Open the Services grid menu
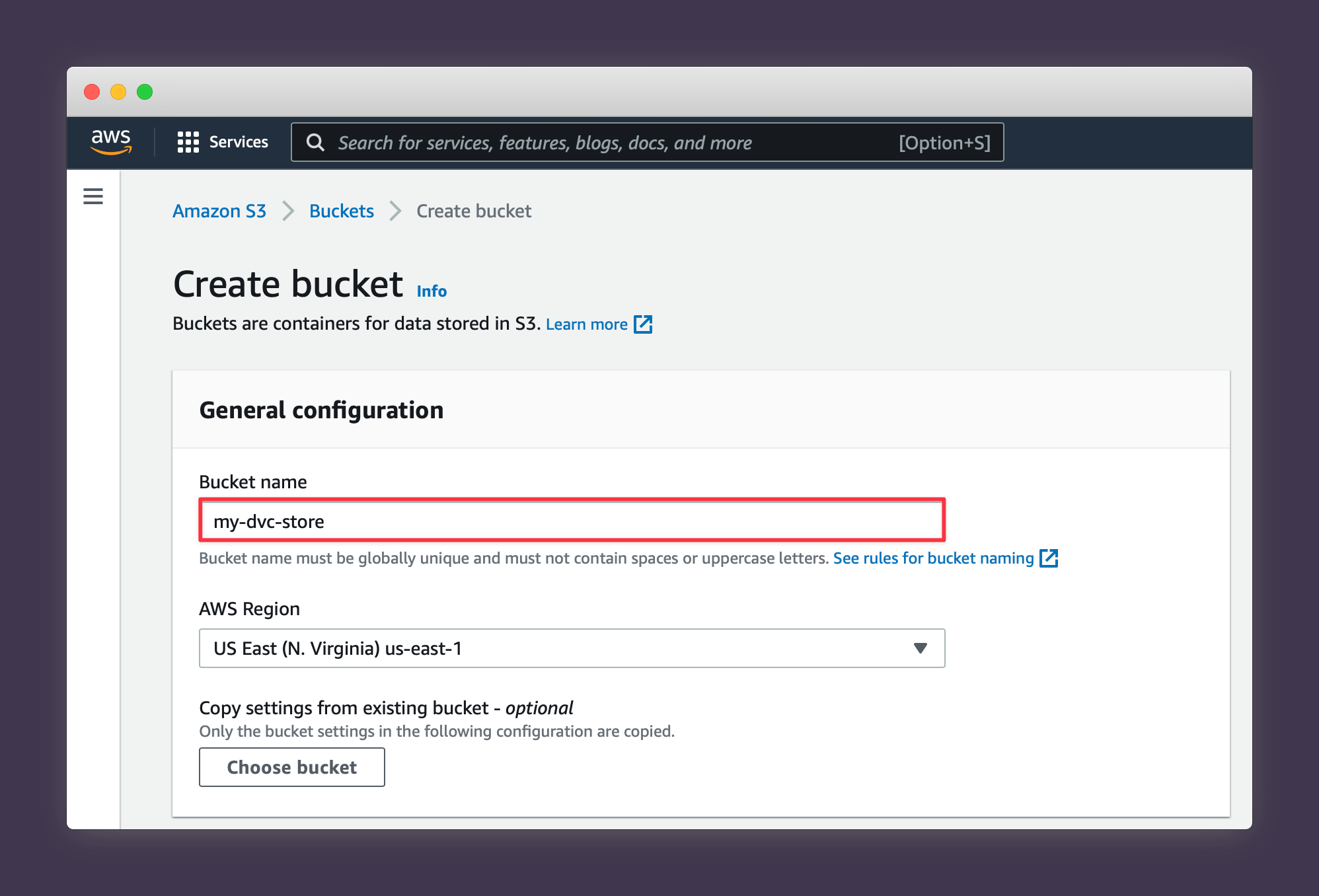Viewport: 1319px width, 896px height. pos(188,142)
